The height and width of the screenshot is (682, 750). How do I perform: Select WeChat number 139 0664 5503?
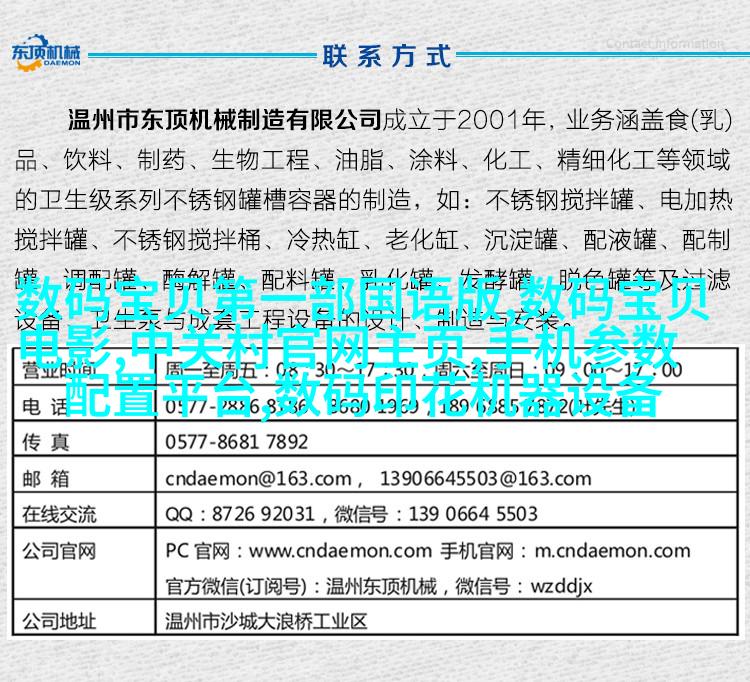[473, 514]
